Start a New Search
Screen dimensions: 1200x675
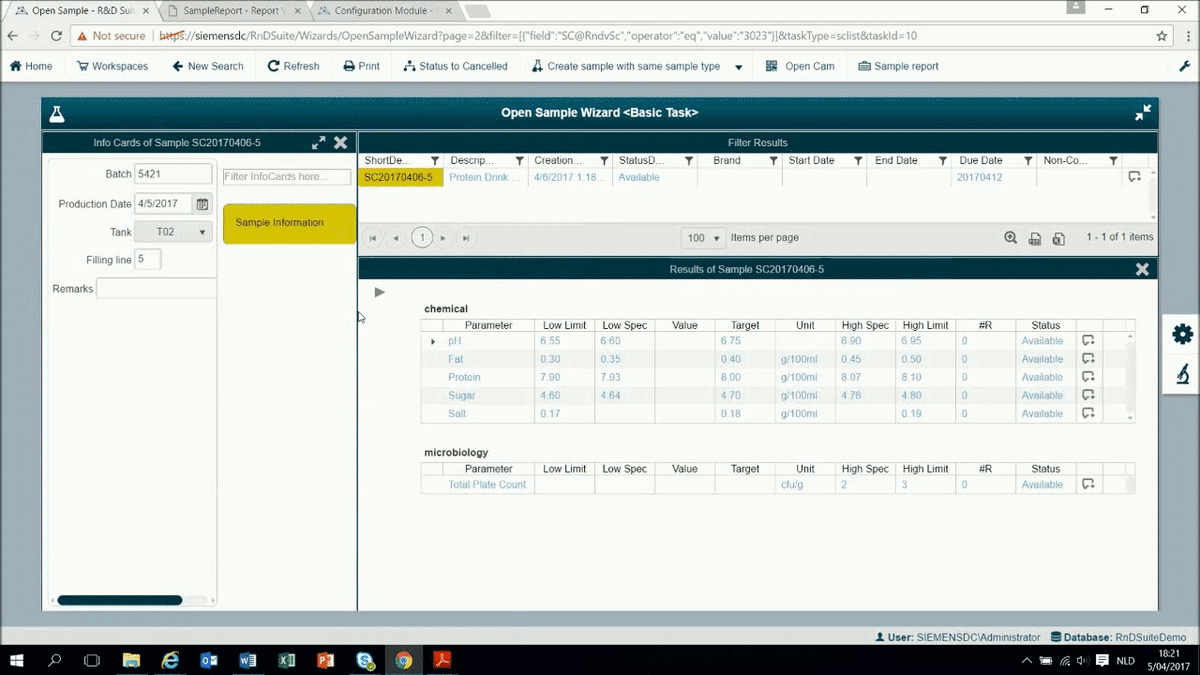208,66
